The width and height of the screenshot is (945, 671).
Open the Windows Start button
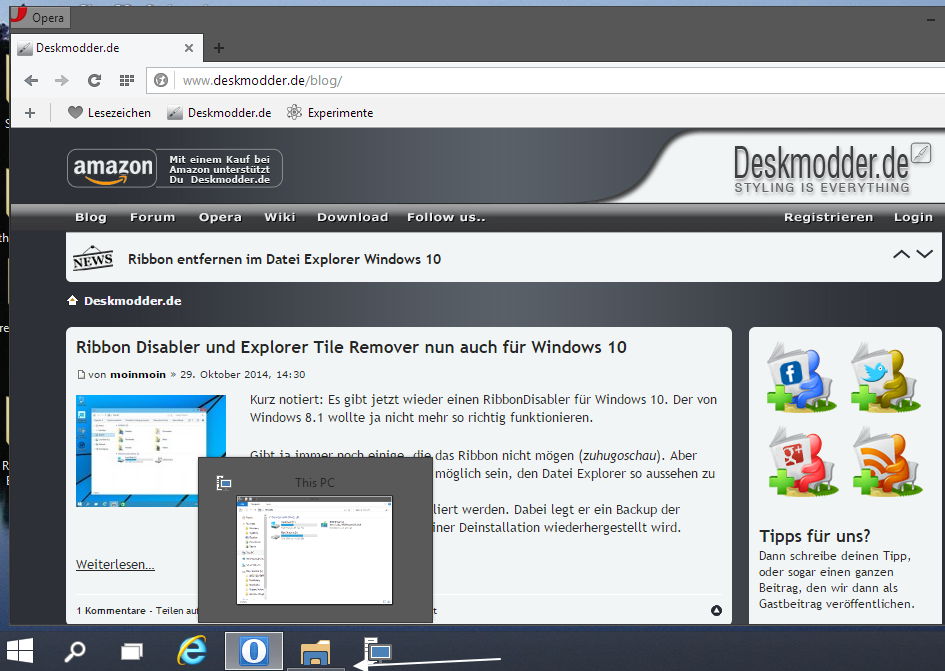click(19, 651)
